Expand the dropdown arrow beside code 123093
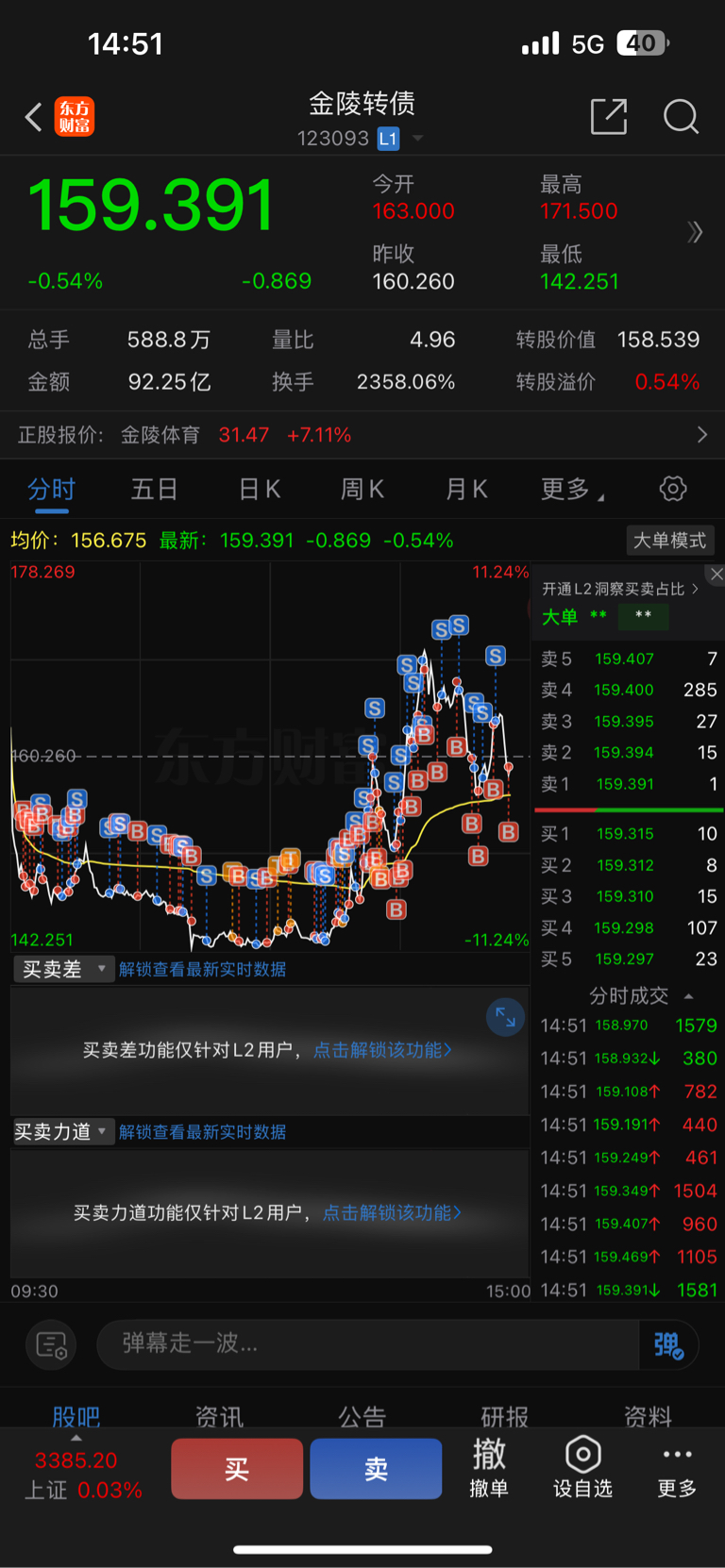This screenshot has width=725, height=1568. (x=417, y=139)
